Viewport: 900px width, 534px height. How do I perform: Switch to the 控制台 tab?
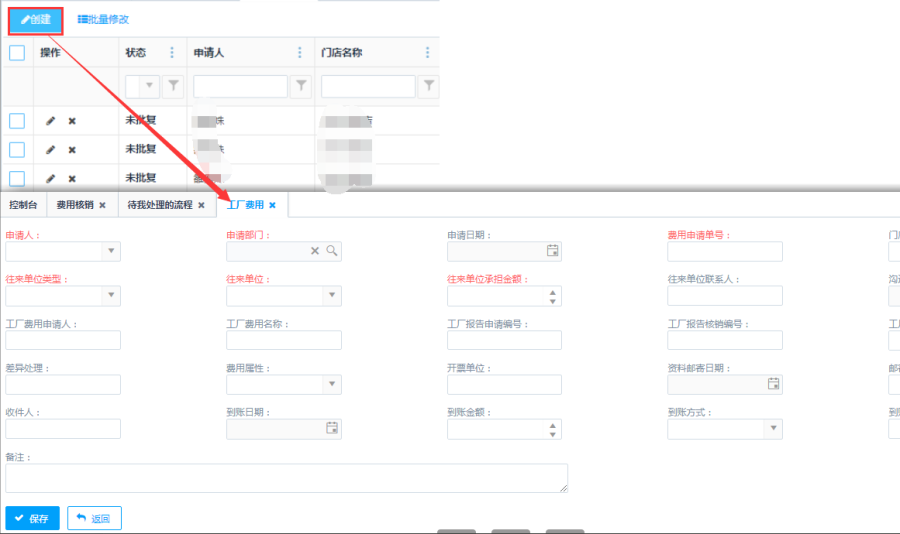pyautogui.click(x=23, y=205)
